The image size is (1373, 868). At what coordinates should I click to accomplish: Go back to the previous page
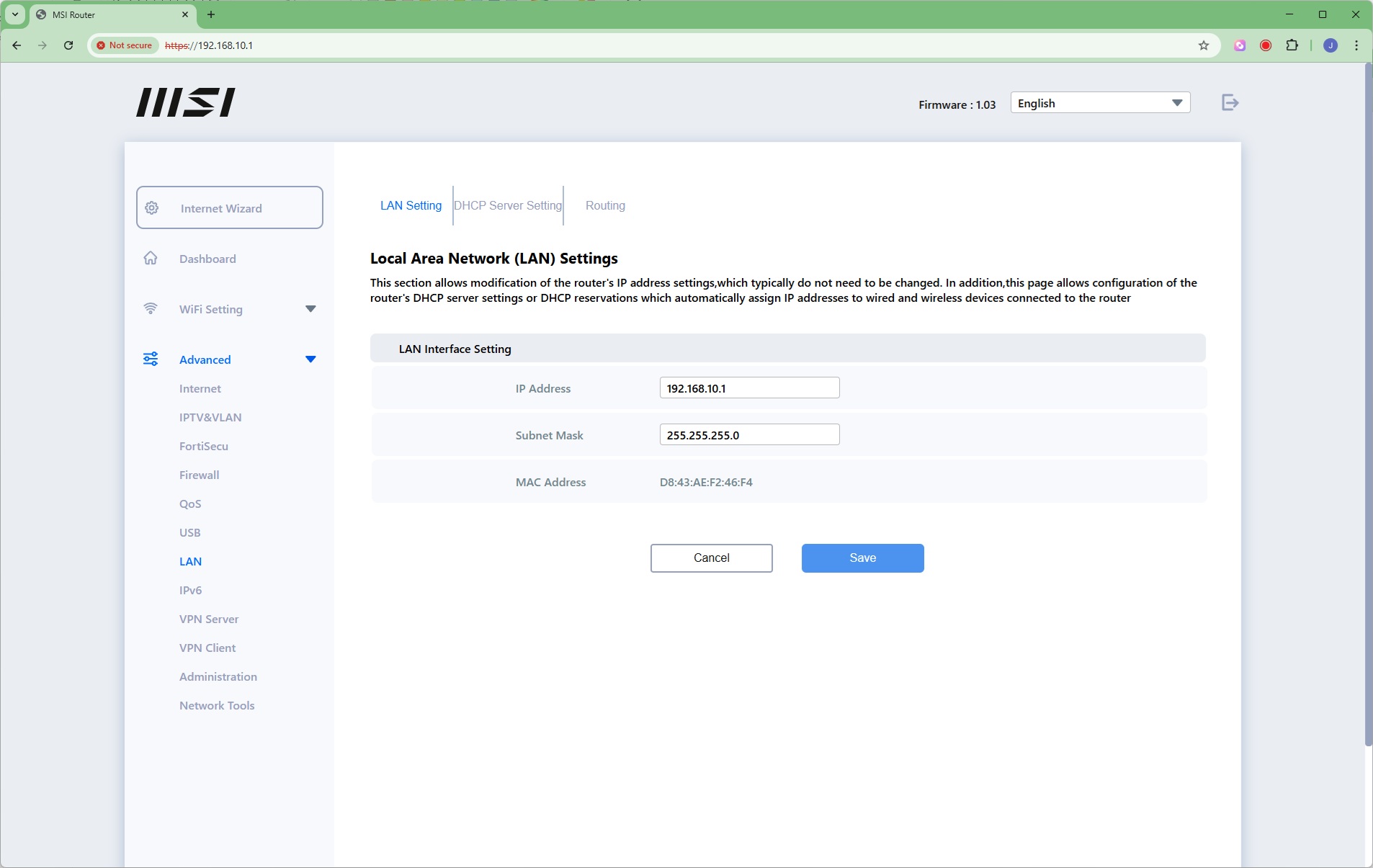[17, 45]
